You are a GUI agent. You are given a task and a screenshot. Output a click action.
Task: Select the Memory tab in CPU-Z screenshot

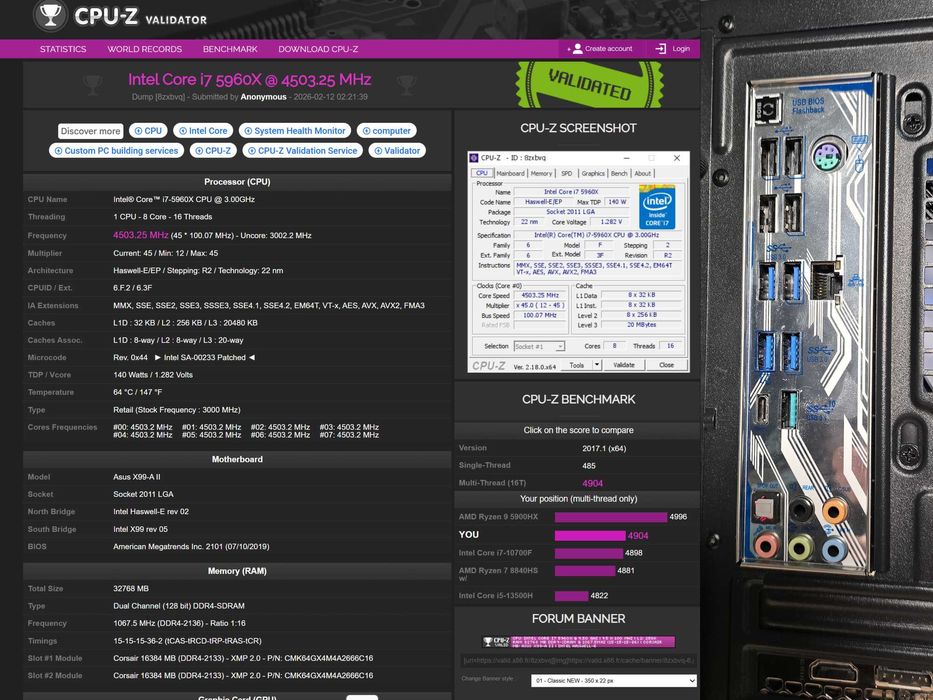(541, 173)
